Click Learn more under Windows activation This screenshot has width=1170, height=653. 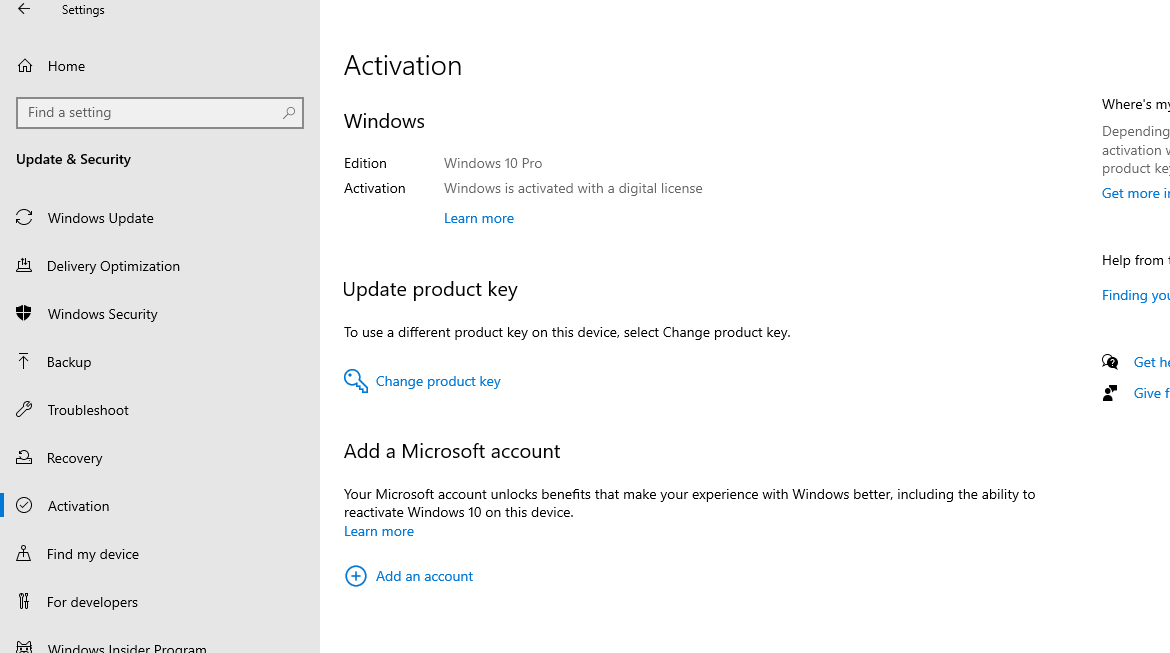(479, 218)
